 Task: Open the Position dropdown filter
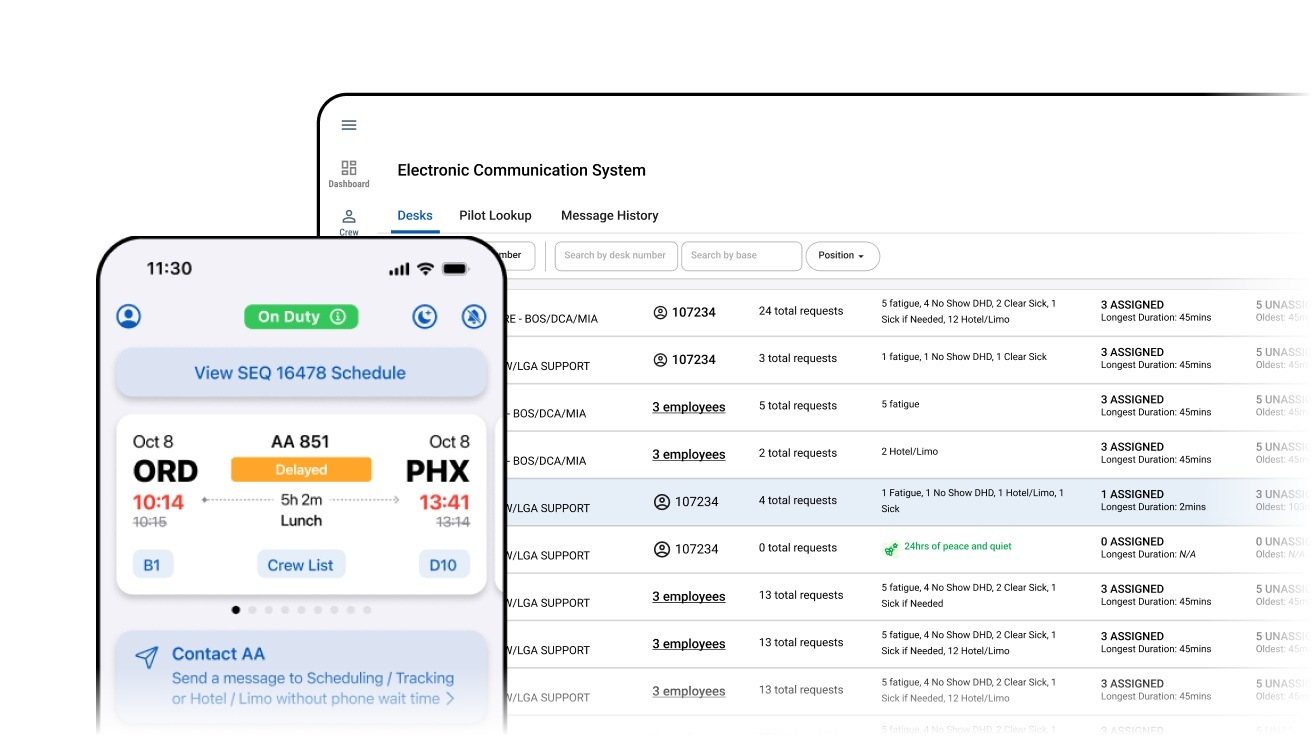click(842, 256)
